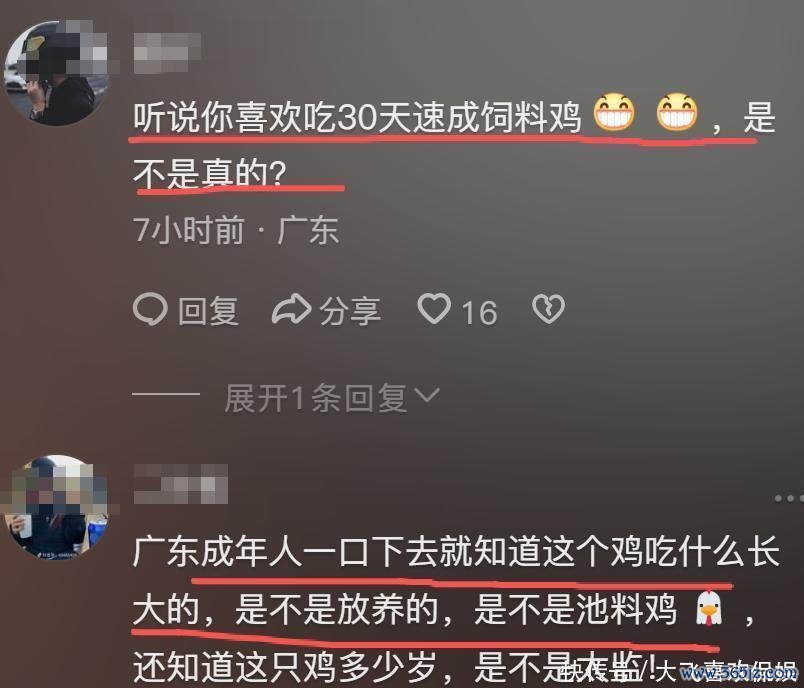Click the 分享 share label
804x688 pixels.
350,311
